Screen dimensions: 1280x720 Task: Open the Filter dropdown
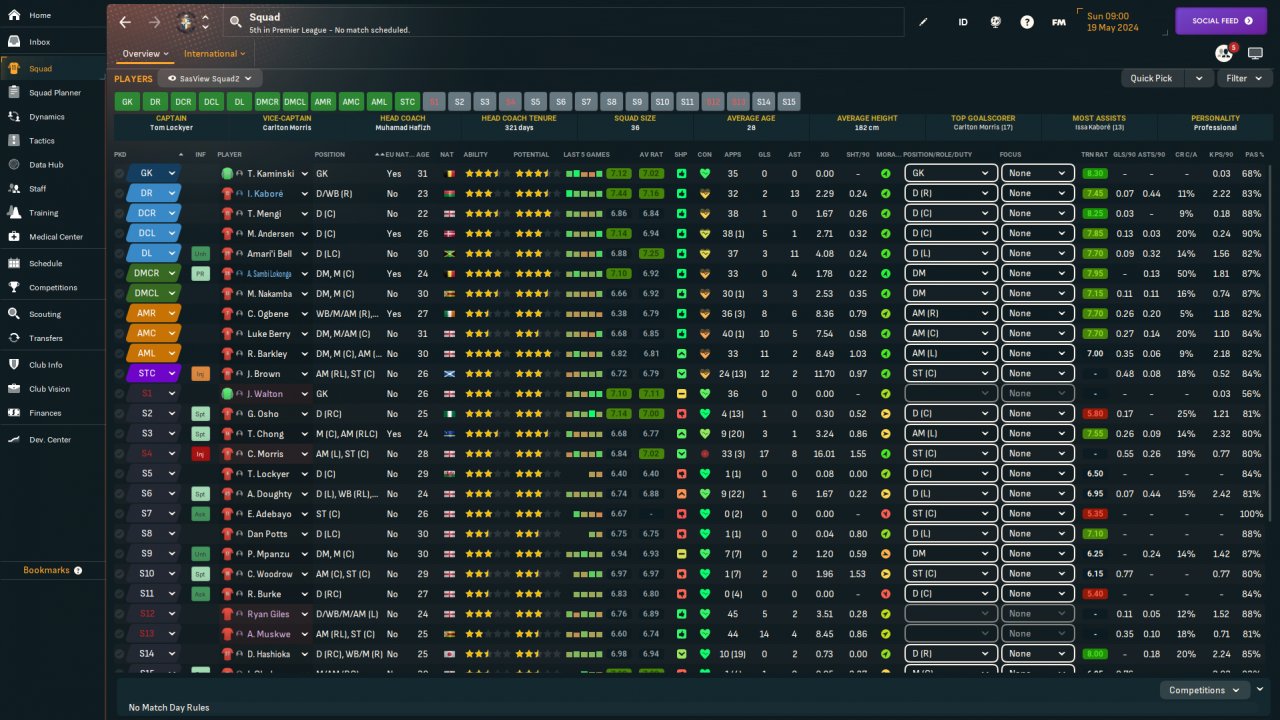(1243, 78)
